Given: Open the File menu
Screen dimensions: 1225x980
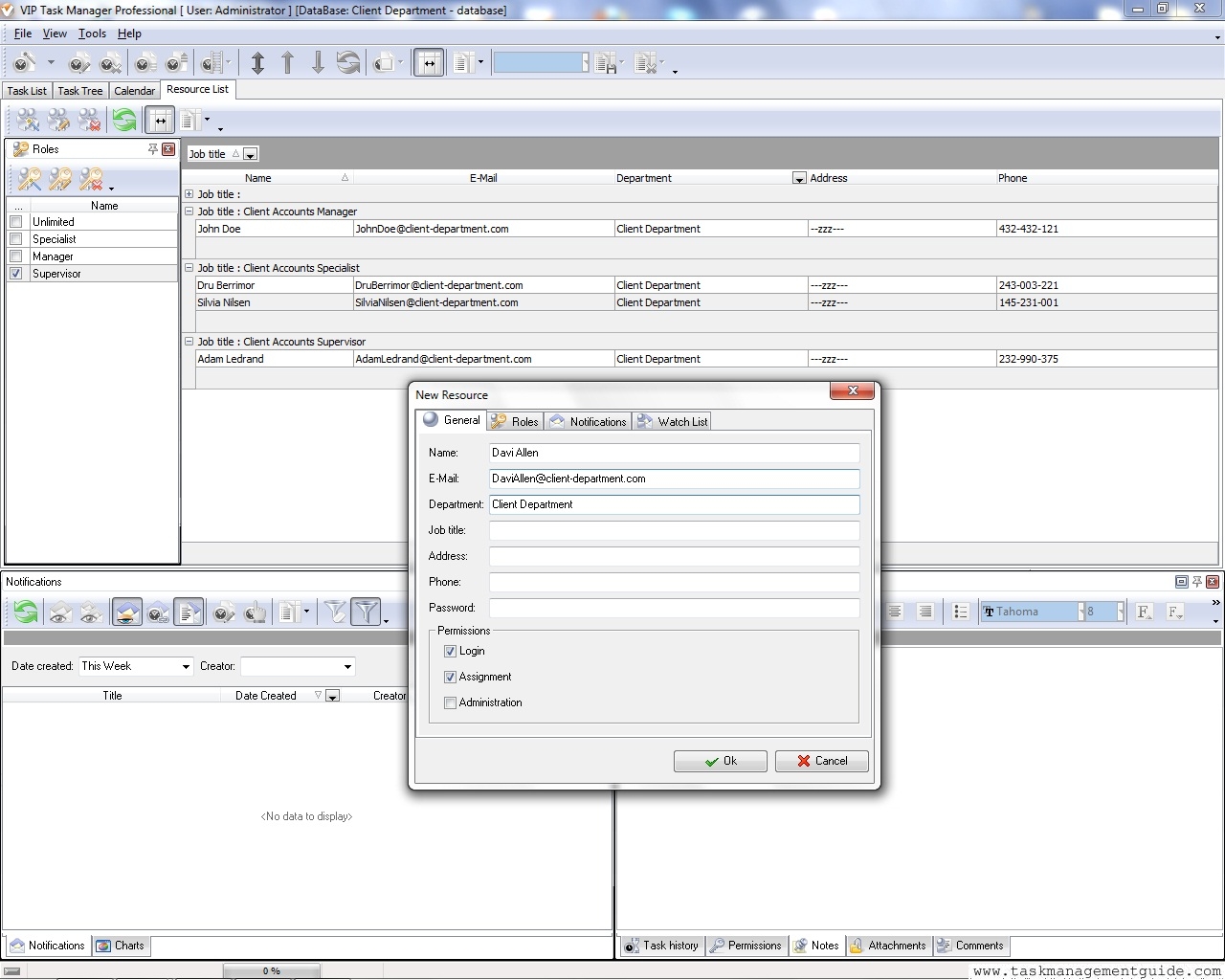Looking at the screenshot, I should tap(23, 33).
